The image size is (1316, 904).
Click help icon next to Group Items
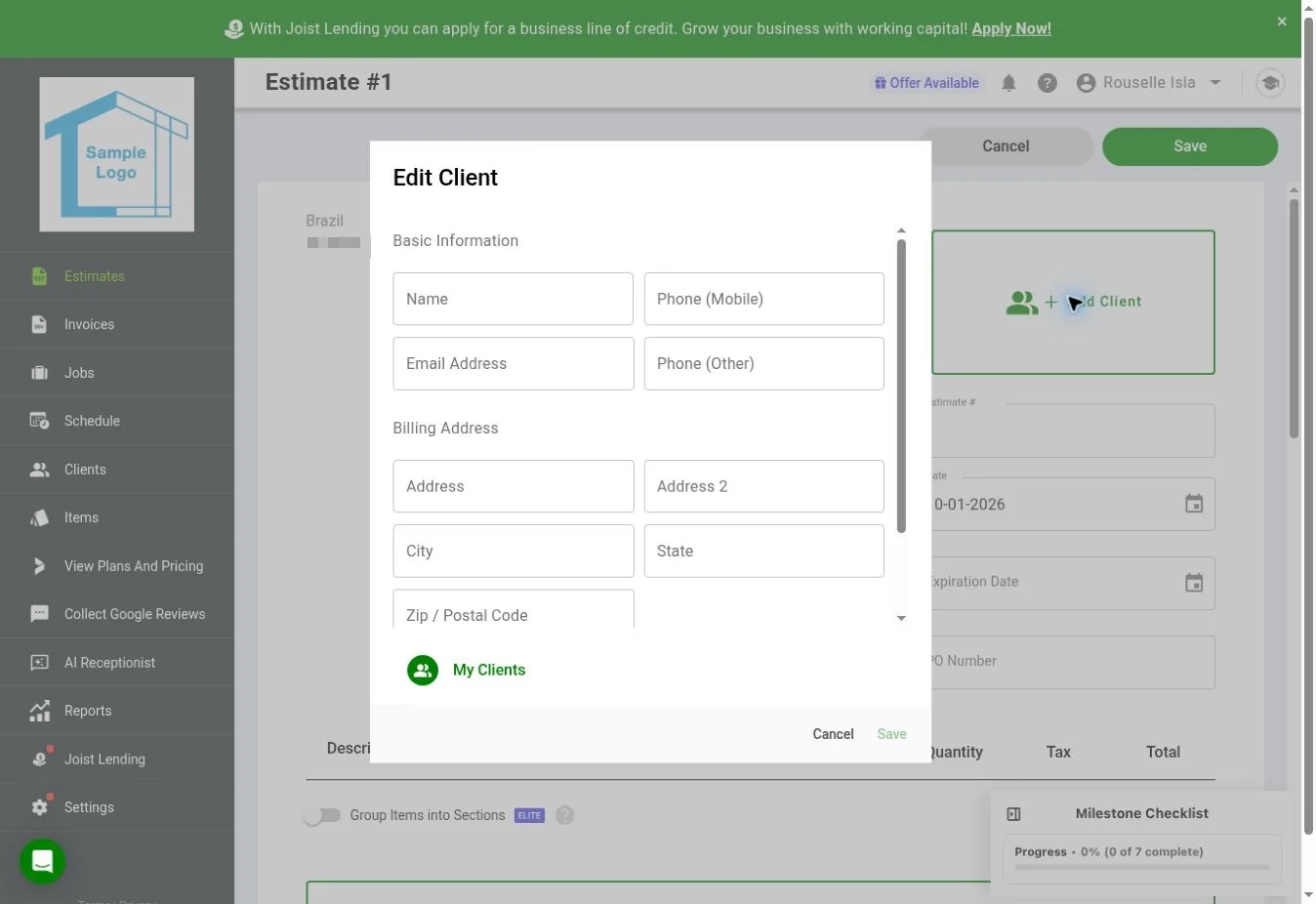[x=565, y=815]
